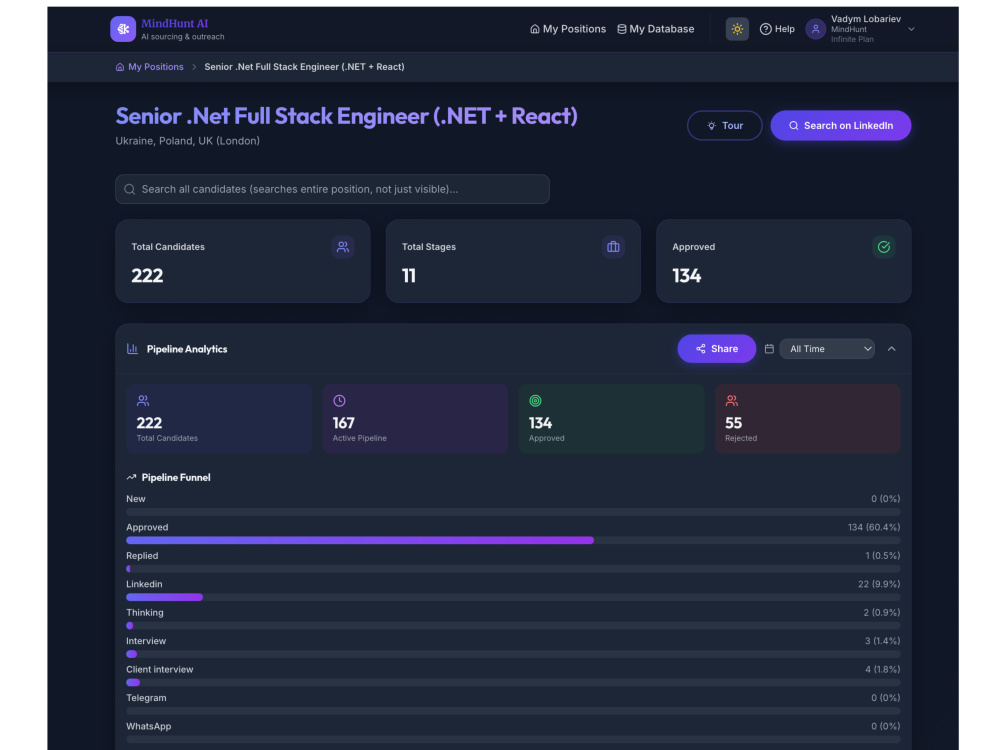This screenshot has height=750, width=1000.
Task: Click the position title heading
Action: coord(346,116)
